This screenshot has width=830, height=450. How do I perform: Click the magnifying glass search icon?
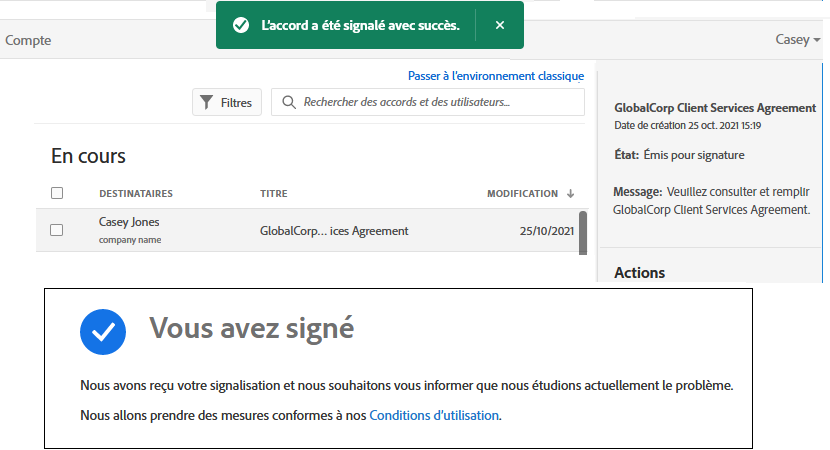289,102
